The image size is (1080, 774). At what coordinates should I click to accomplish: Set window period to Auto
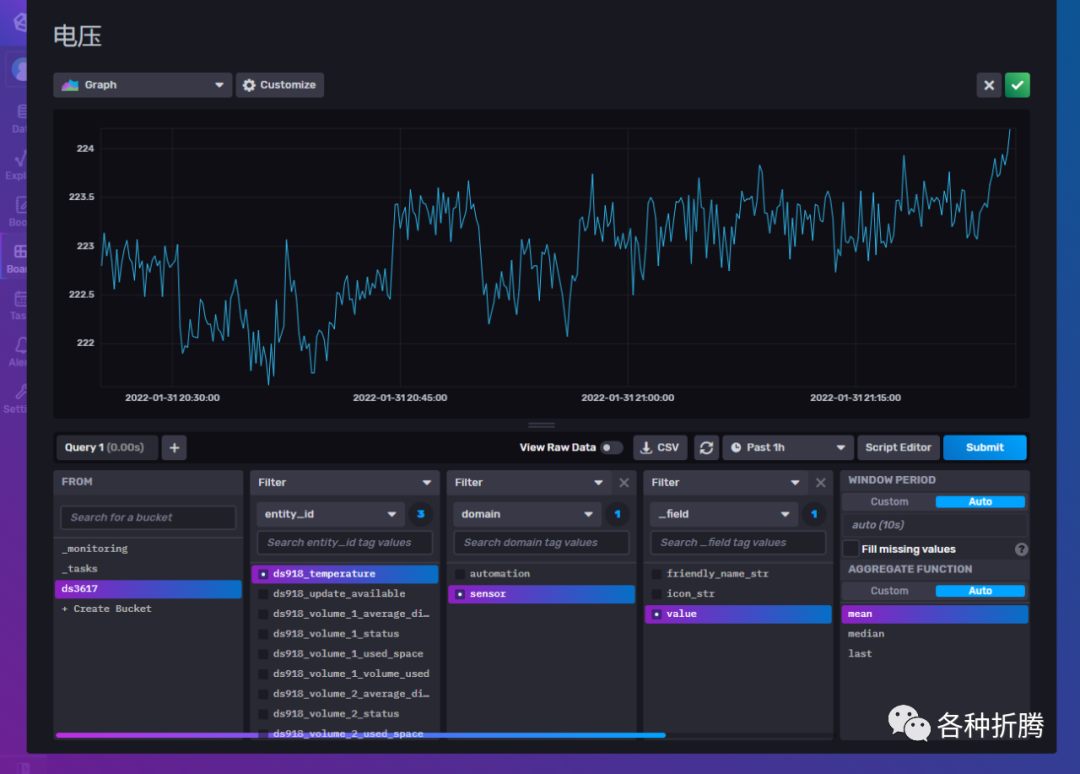(x=980, y=502)
